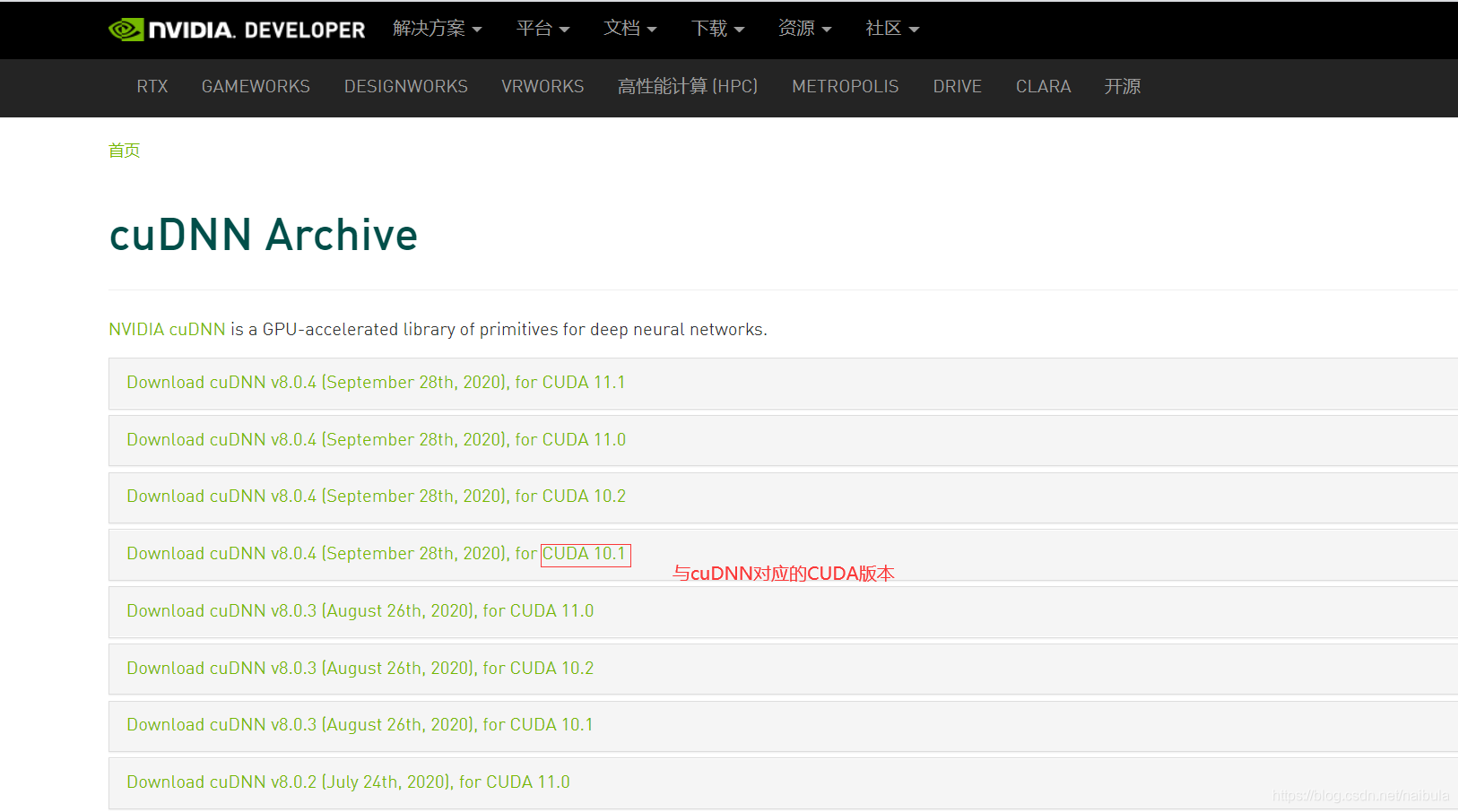The image size is (1458, 812).
Task: Open the NVIDIA cuDNN link
Action: [167, 330]
